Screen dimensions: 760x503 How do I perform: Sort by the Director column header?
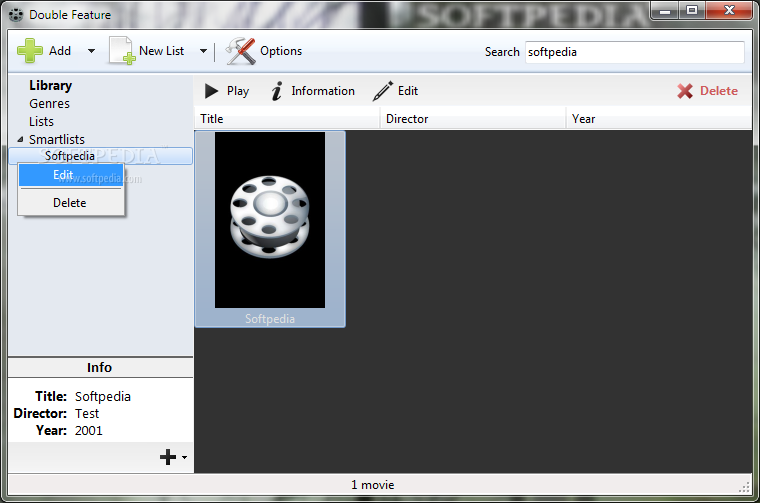473,119
